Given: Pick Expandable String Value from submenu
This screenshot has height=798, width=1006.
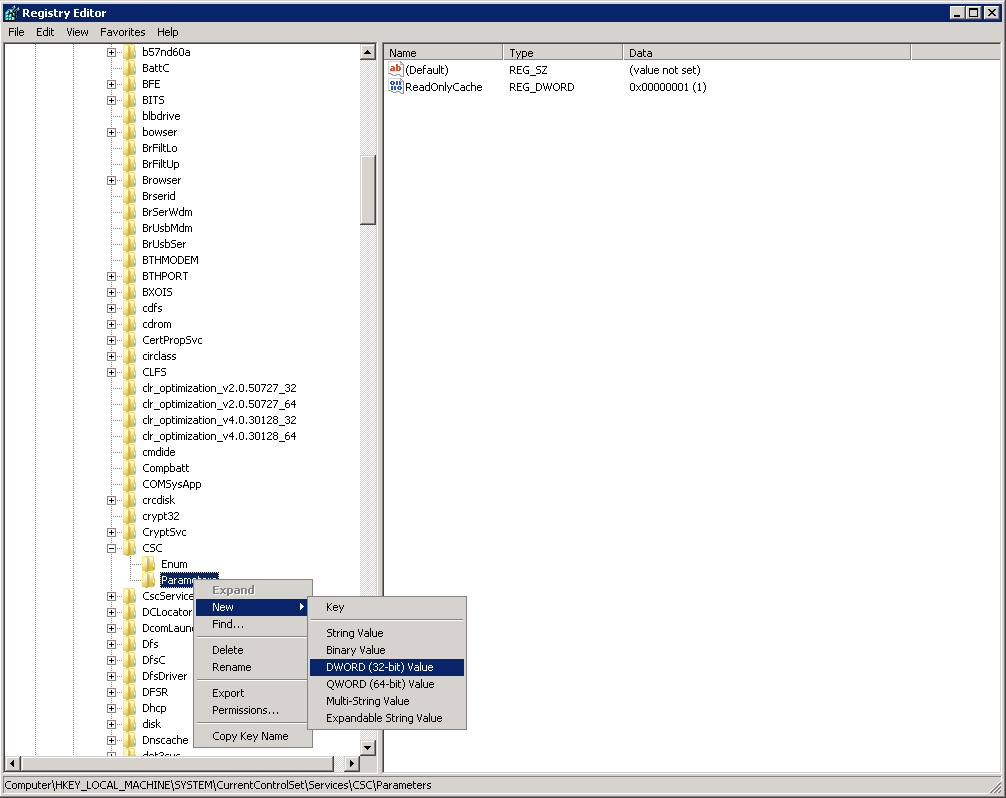Looking at the screenshot, I should (x=387, y=718).
